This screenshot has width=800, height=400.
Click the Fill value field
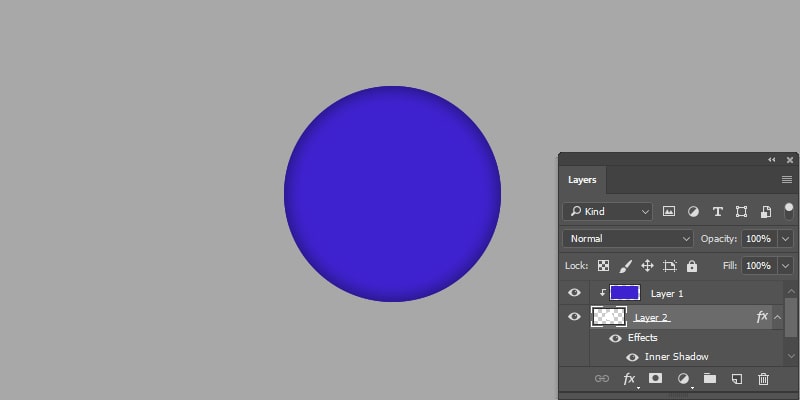(759, 266)
